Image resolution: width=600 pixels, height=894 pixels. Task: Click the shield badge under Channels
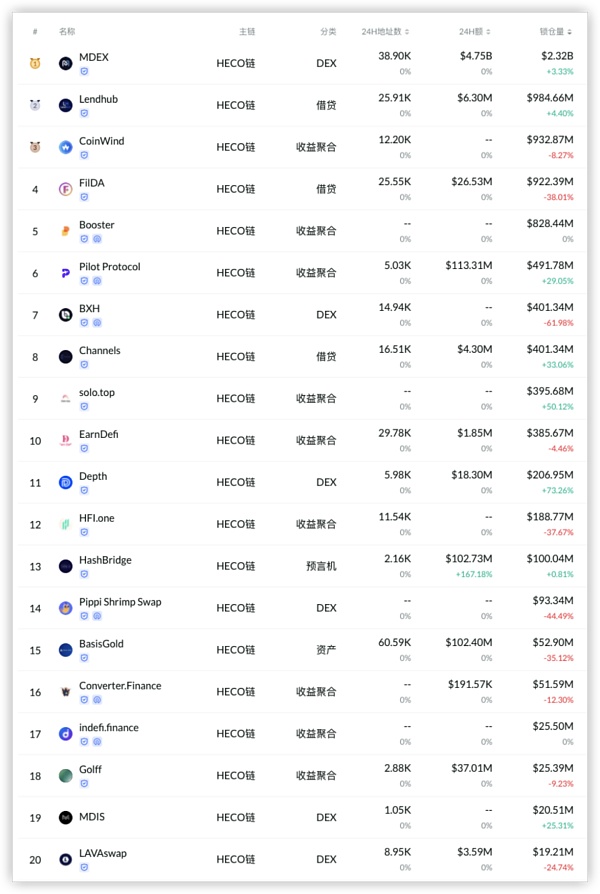coord(84,365)
